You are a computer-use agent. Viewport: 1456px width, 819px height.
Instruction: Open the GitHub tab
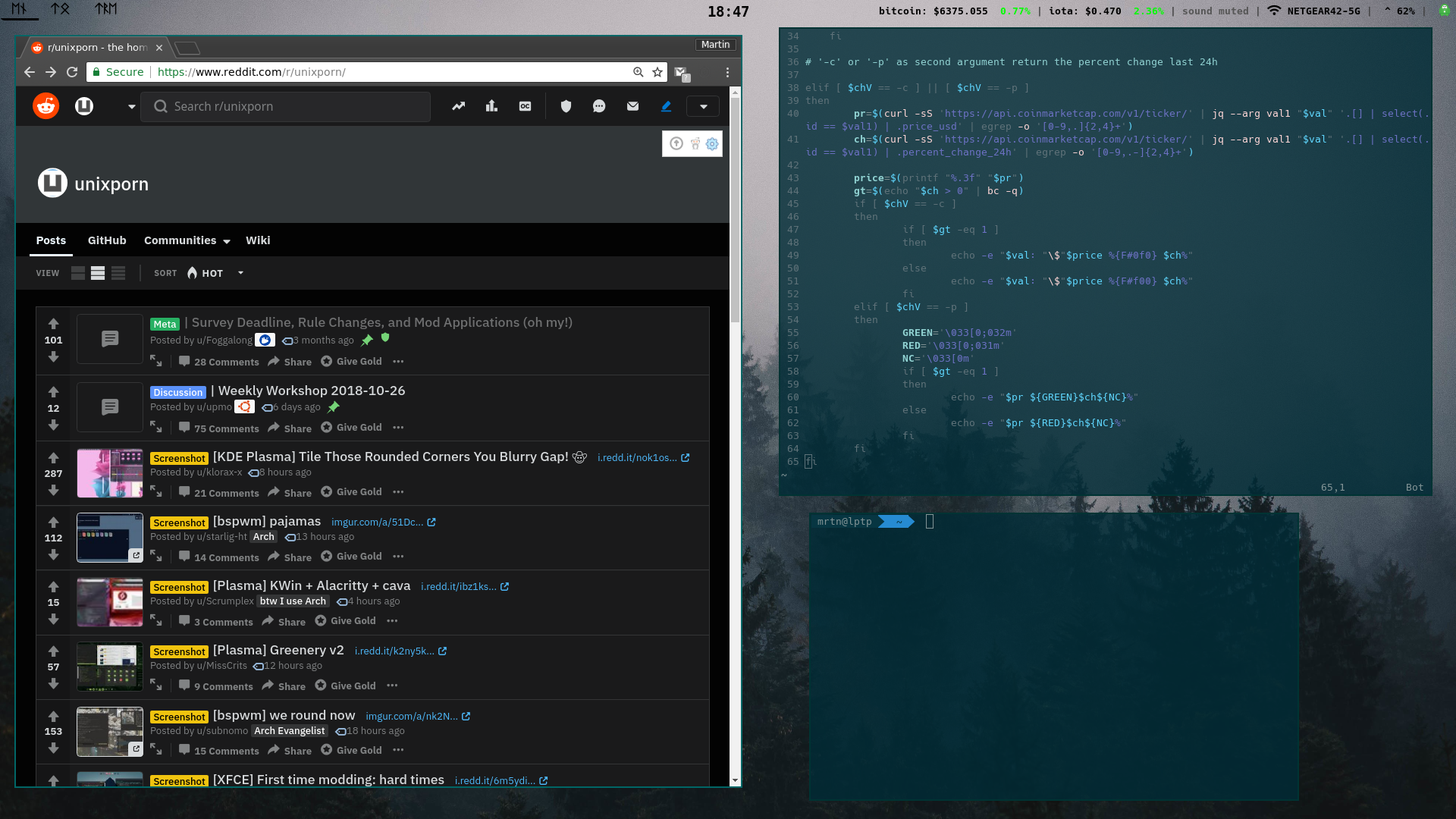pos(107,240)
